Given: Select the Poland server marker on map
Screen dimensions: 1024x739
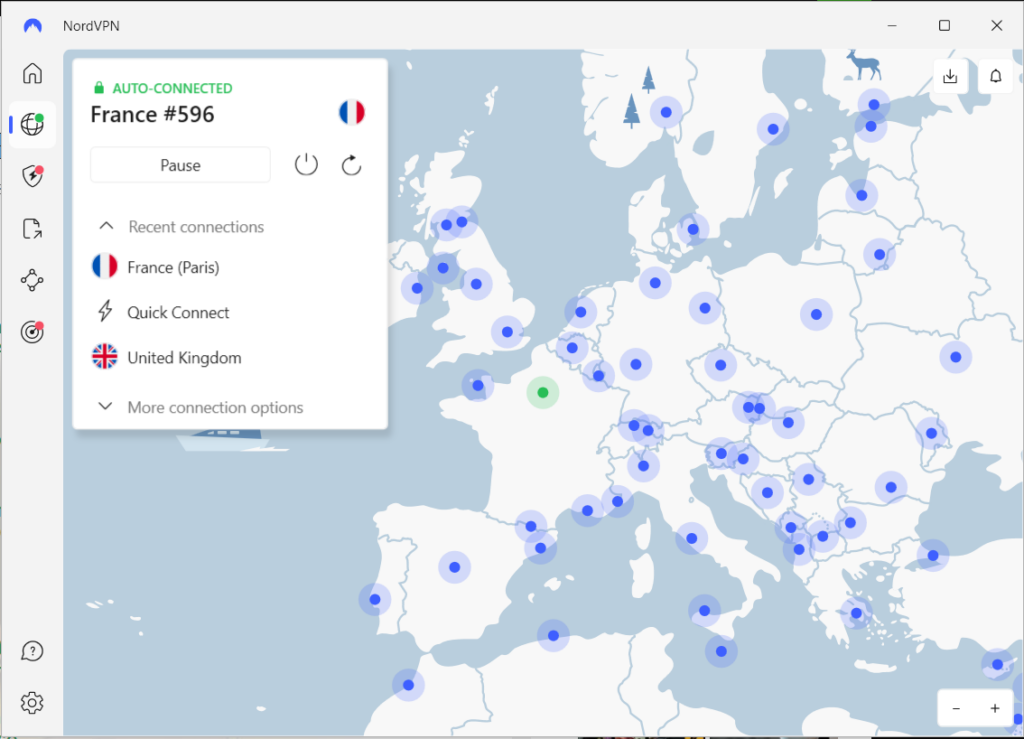Looking at the screenshot, I should tap(816, 314).
